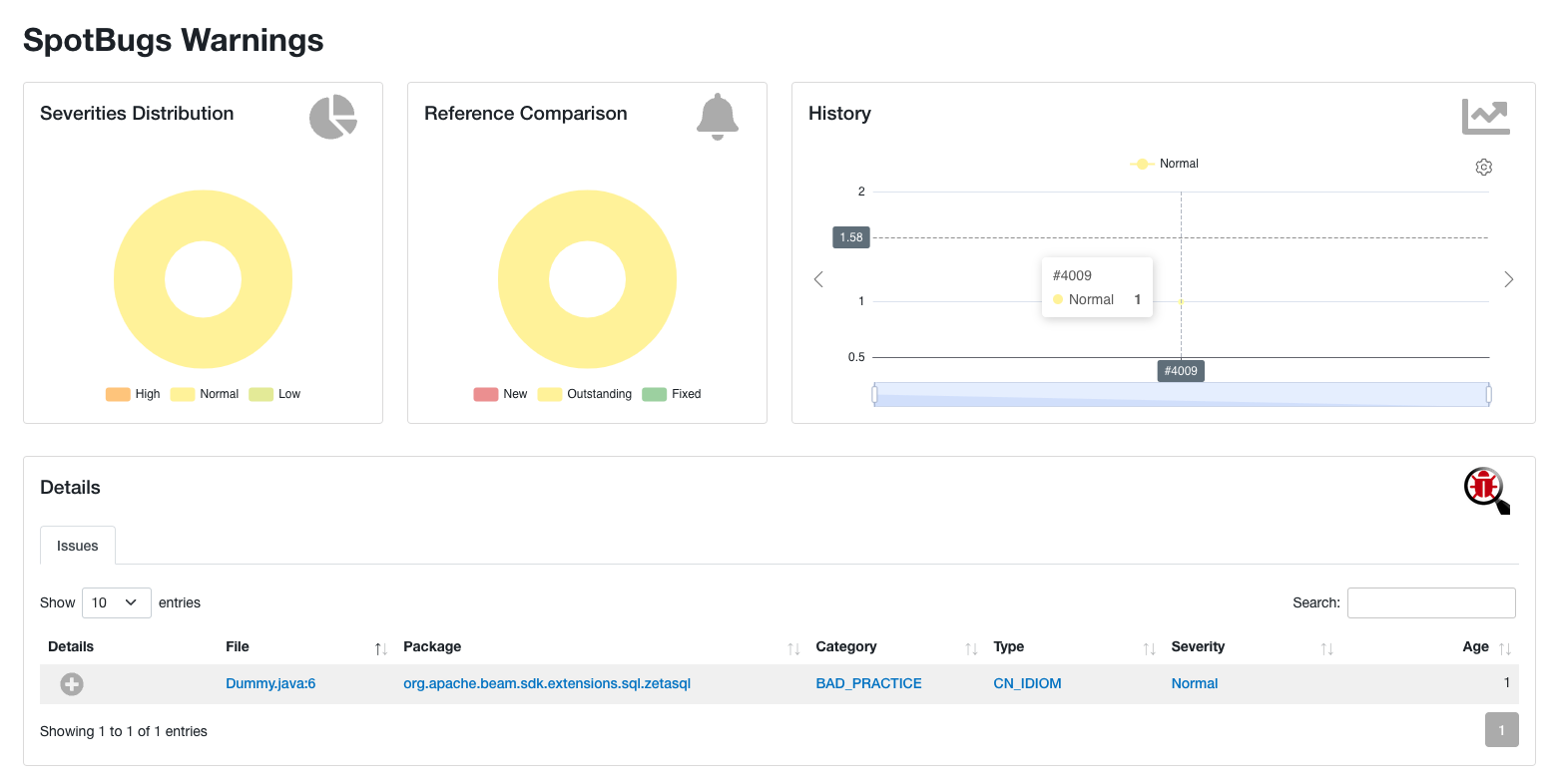Sort table by Category column arrows
This screenshot has height=784, width=1555.
[x=971, y=648]
